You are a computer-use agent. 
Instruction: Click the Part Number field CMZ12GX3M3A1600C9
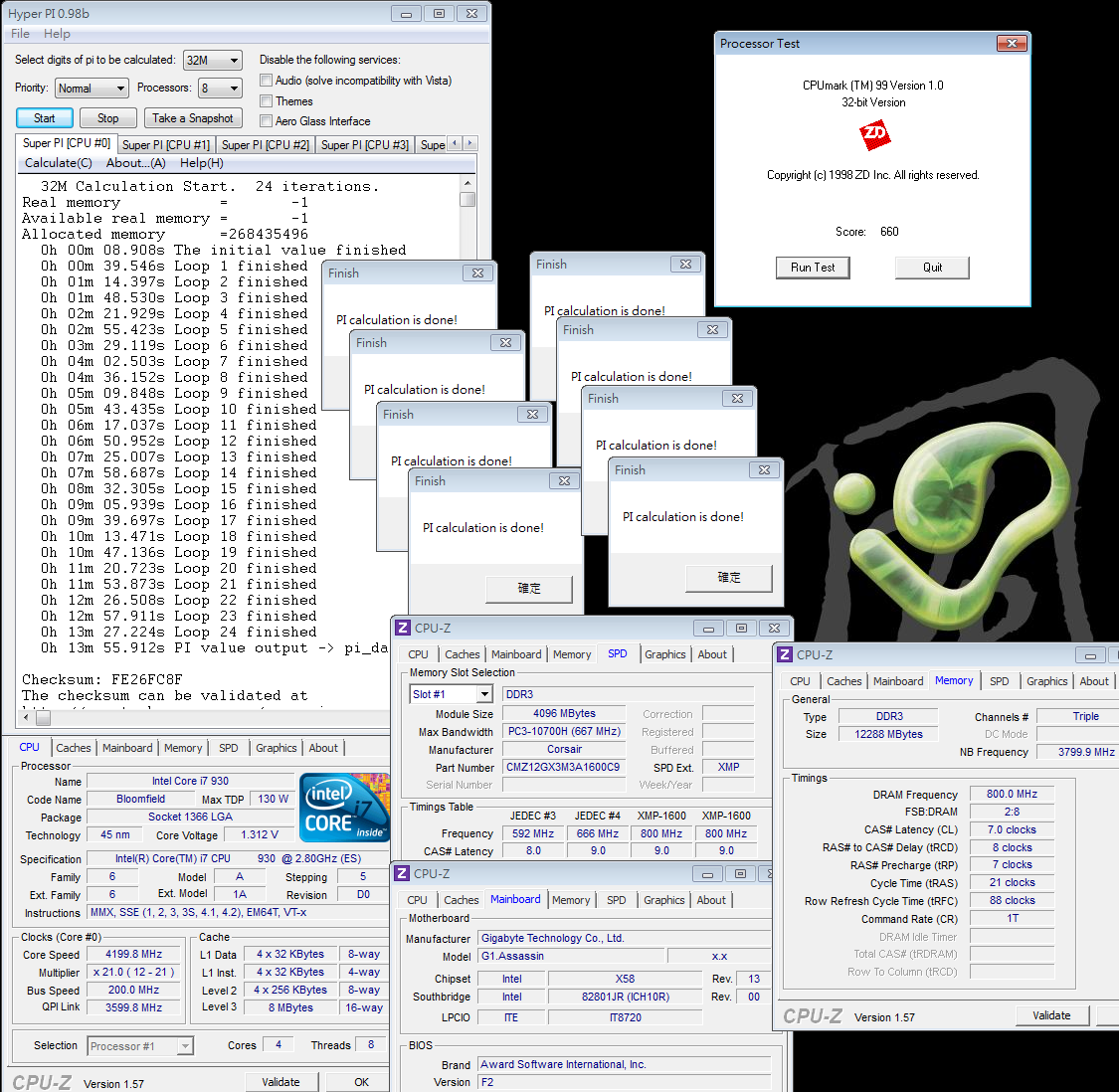coord(564,767)
